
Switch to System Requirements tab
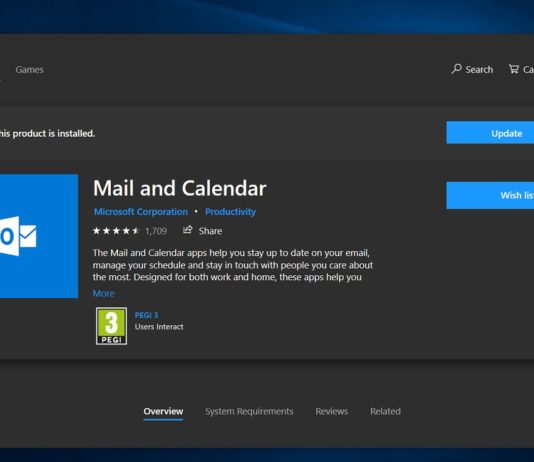[249, 411]
